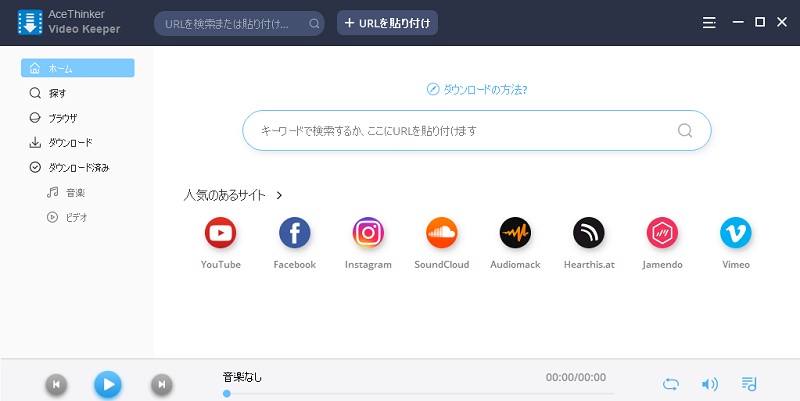
Task: Open the hamburger menu in title bar
Action: coord(709,23)
